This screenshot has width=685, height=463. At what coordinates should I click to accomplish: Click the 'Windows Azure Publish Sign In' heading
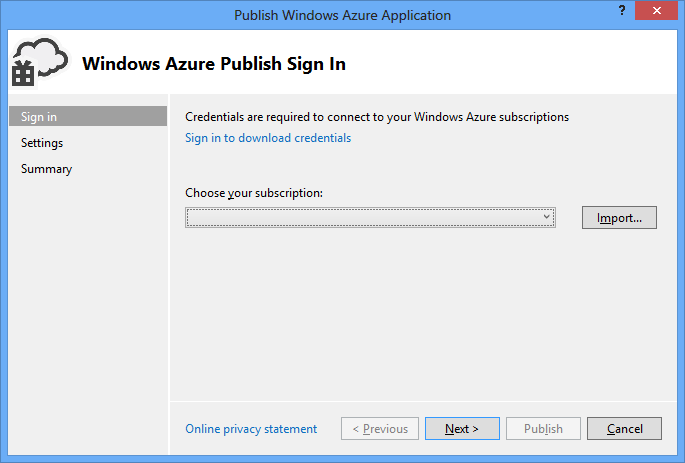(214, 64)
